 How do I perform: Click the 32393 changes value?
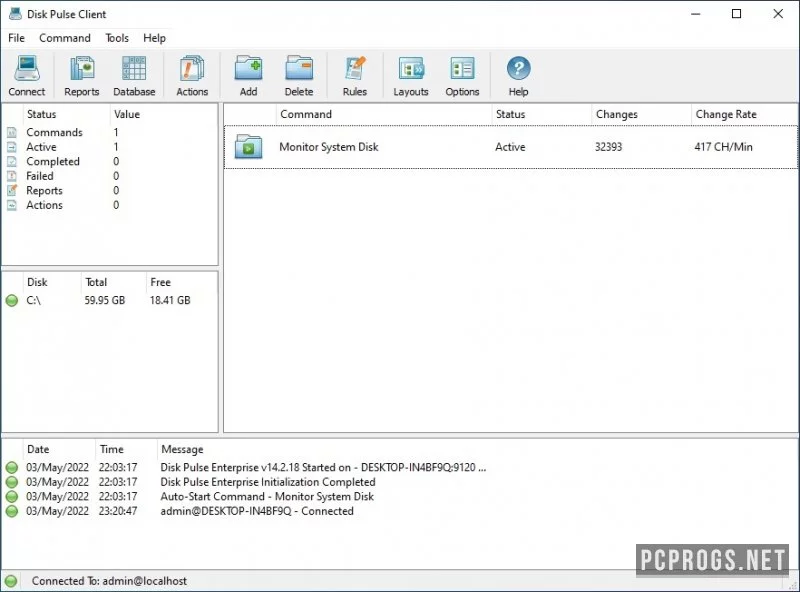coord(608,147)
